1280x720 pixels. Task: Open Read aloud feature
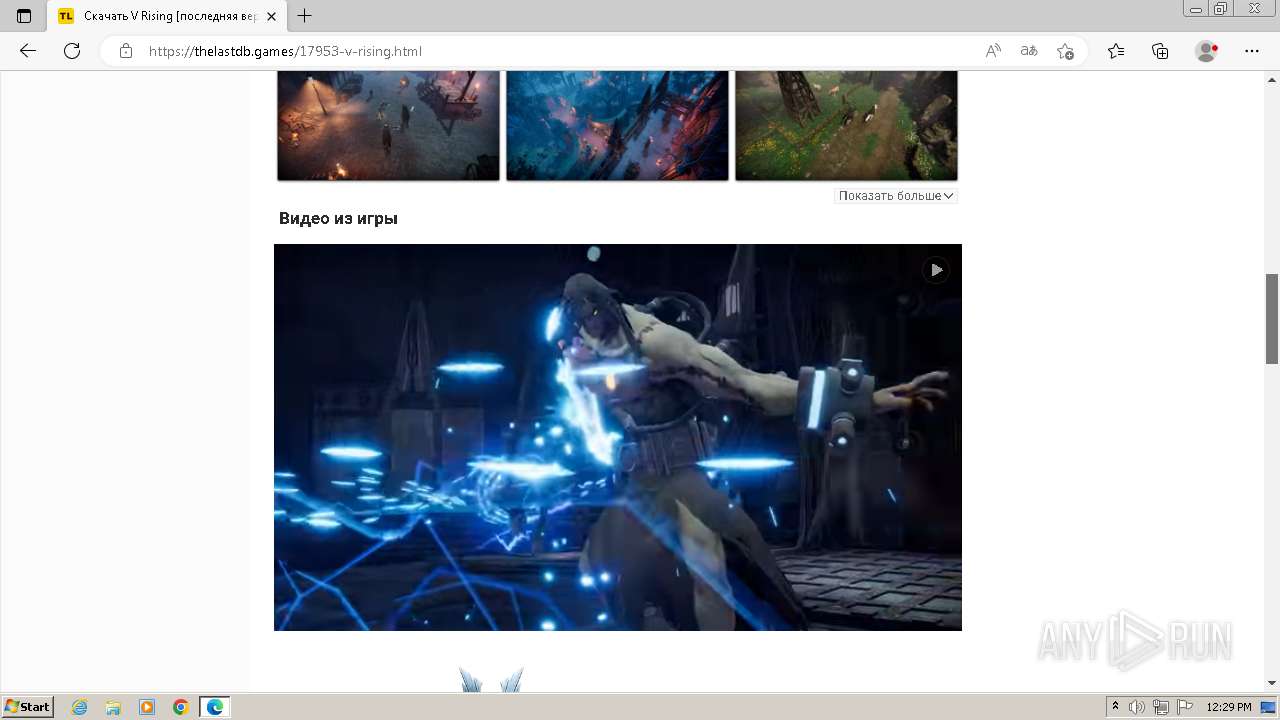click(993, 51)
